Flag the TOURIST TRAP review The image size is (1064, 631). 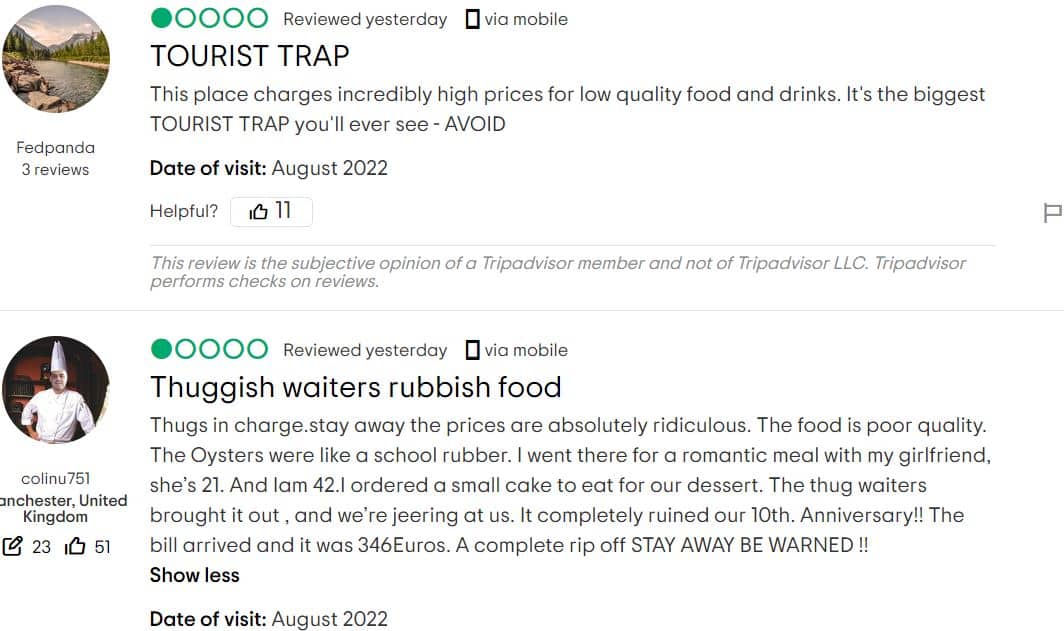click(1052, 213)
